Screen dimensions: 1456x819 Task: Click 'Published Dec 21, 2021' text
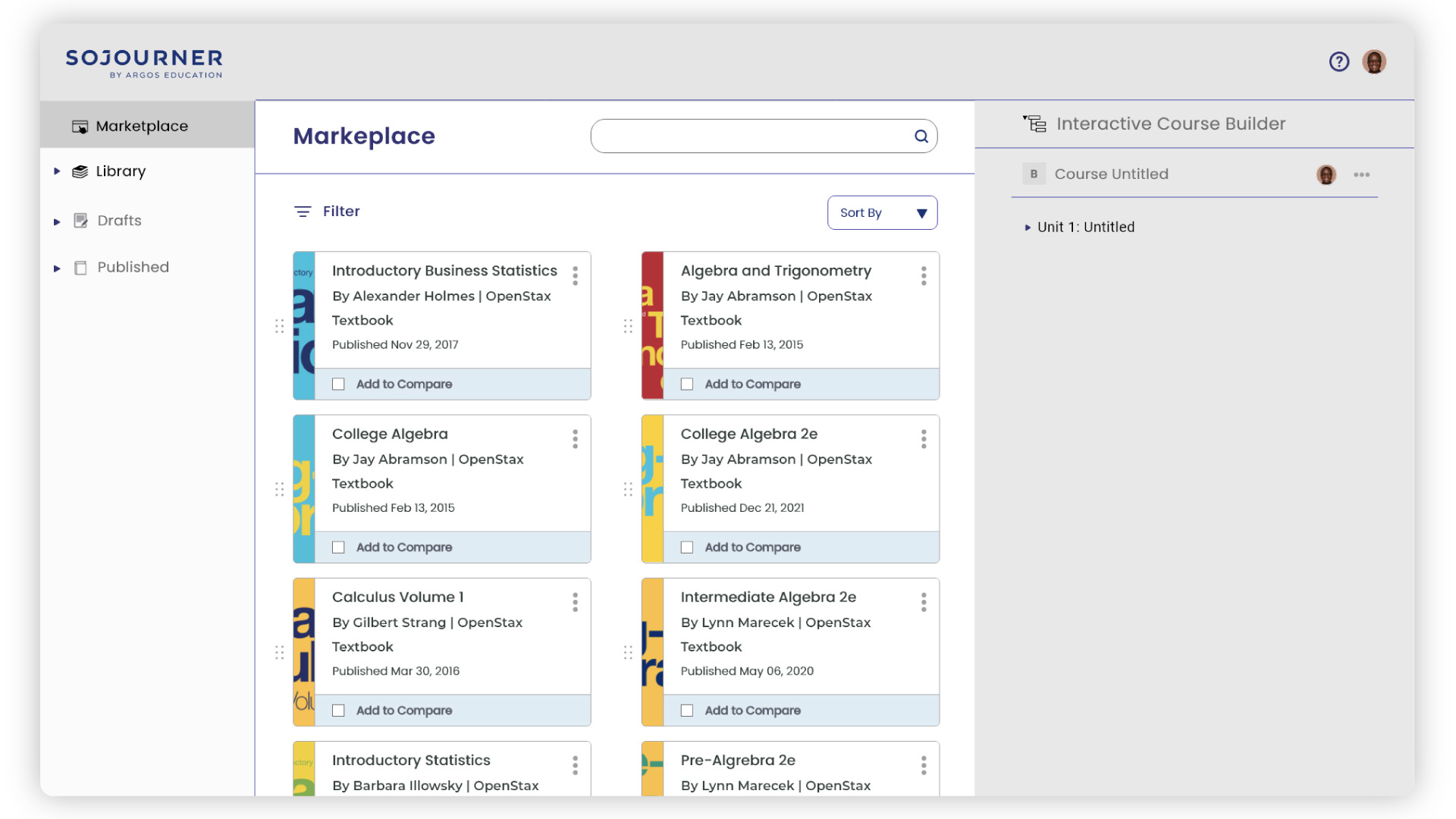(742, 508)
